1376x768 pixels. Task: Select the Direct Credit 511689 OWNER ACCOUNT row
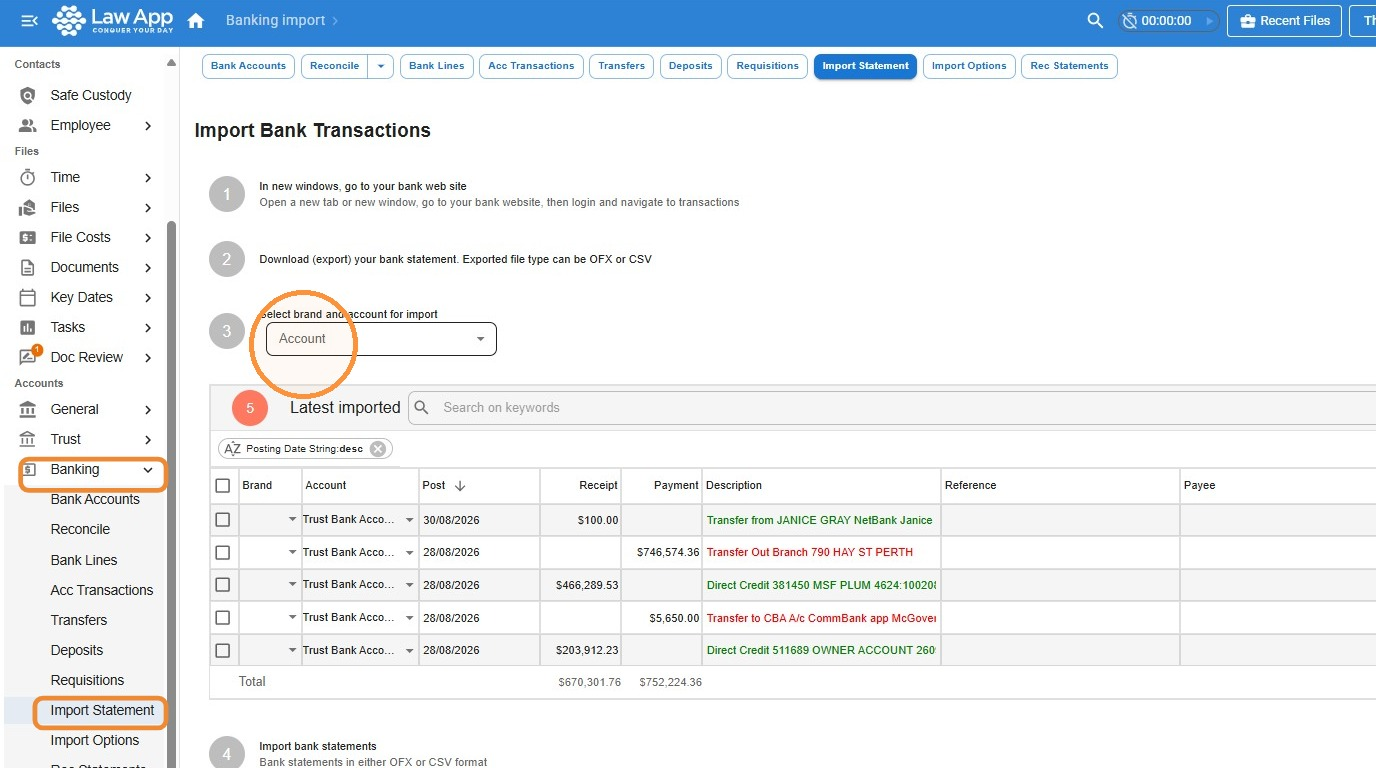(222, 650)
